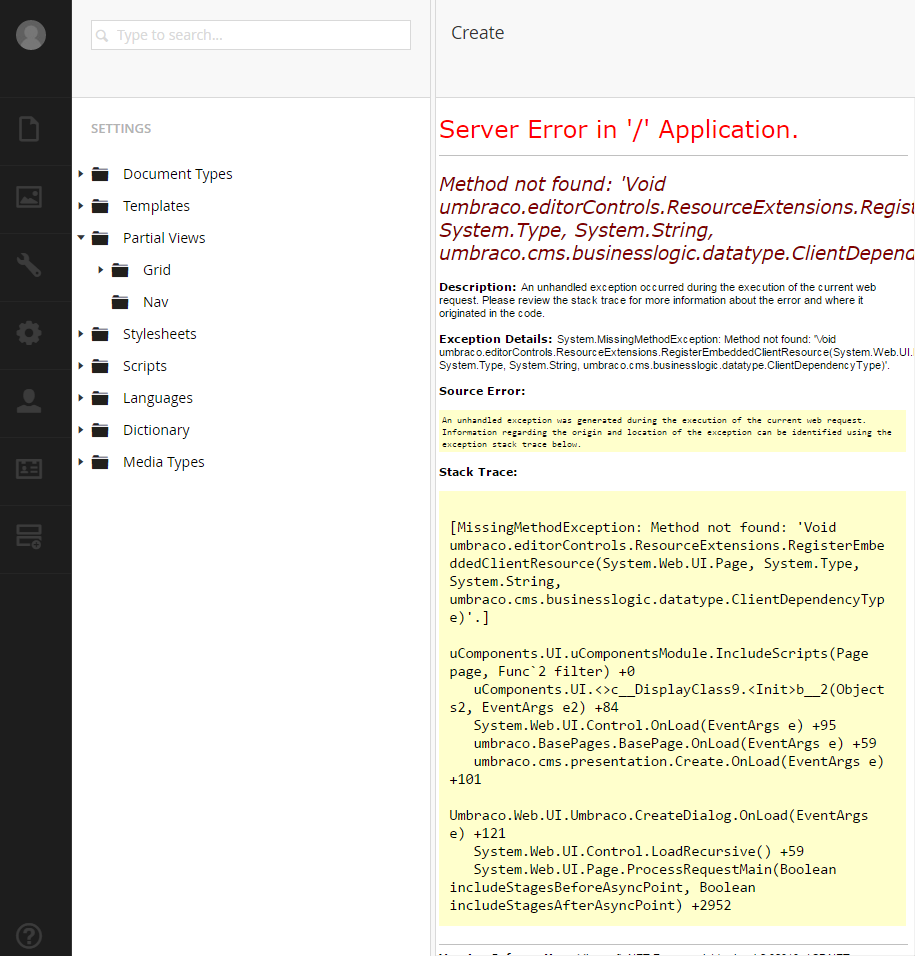Click the Media Types folder icon
915x956 pixels.
click(x=100, y=462)
